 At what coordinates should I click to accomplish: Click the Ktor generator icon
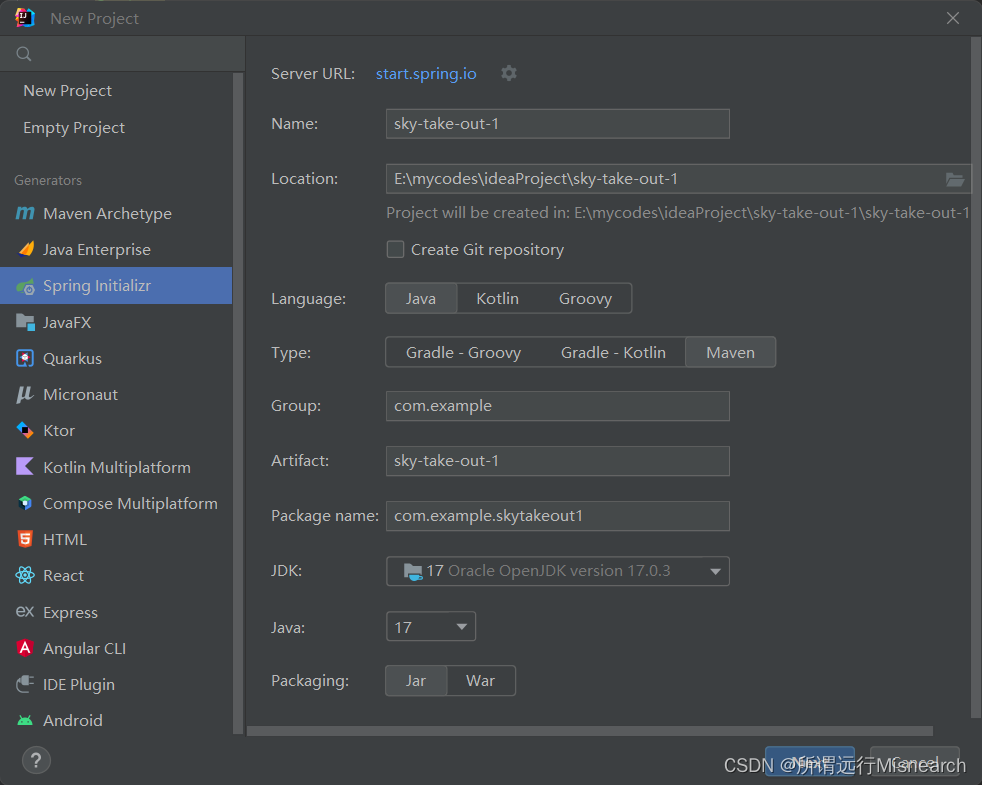tap(25, 430)
